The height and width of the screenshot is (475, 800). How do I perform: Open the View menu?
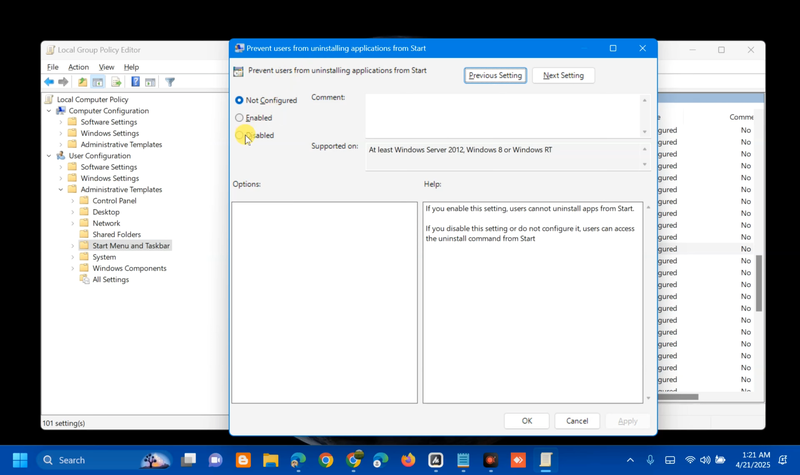tap(107, 67)
